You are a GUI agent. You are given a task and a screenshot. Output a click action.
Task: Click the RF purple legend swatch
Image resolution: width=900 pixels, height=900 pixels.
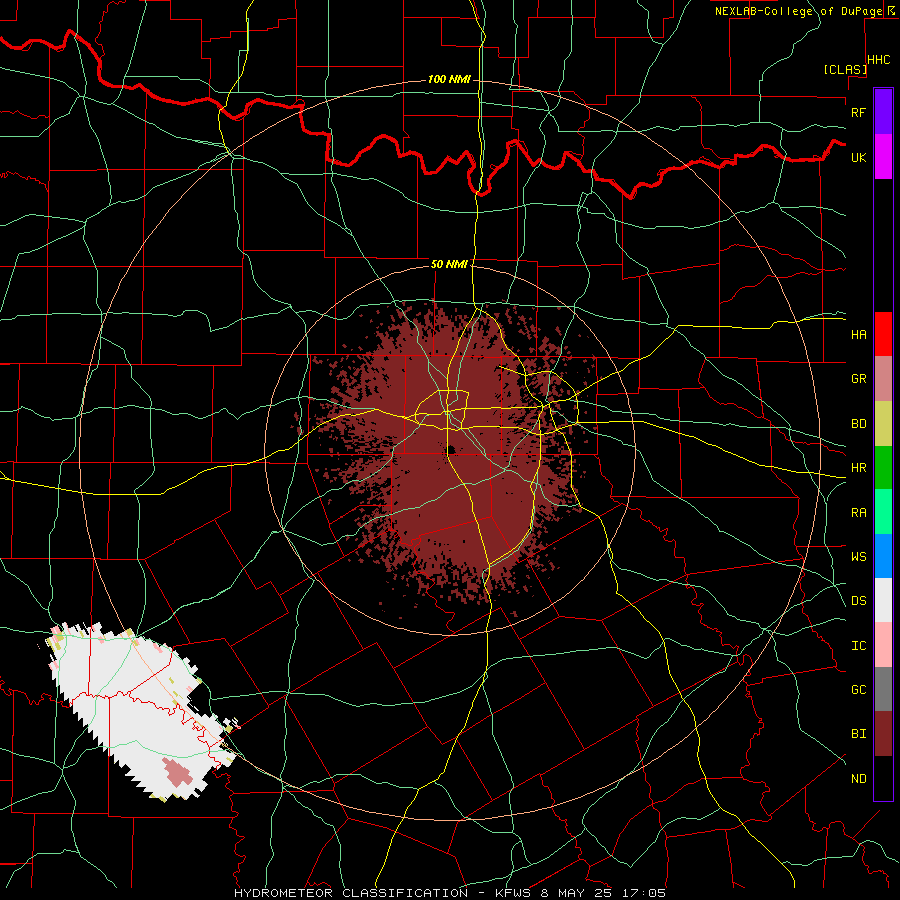point(883,112)
